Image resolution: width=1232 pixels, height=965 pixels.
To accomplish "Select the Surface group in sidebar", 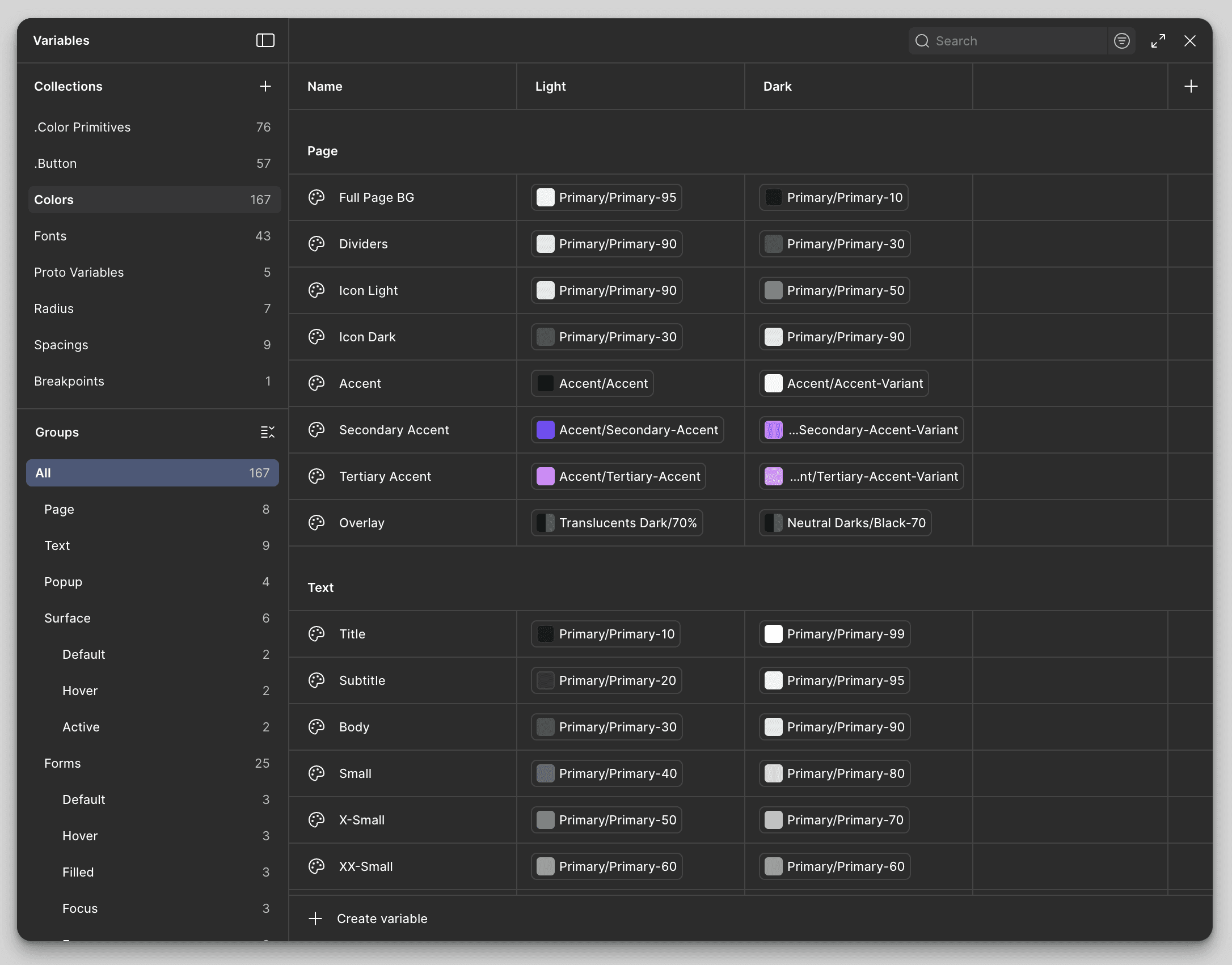I will 67,618.
